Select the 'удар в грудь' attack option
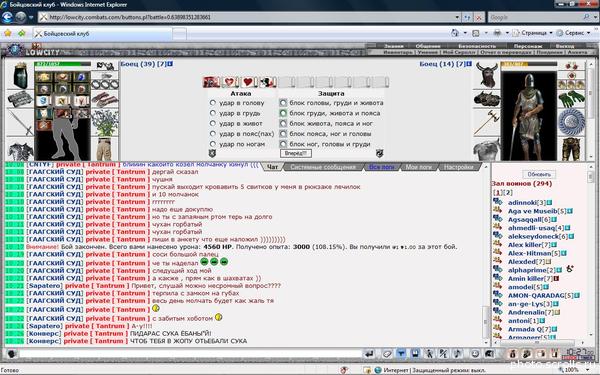 [x=213, y=113]
